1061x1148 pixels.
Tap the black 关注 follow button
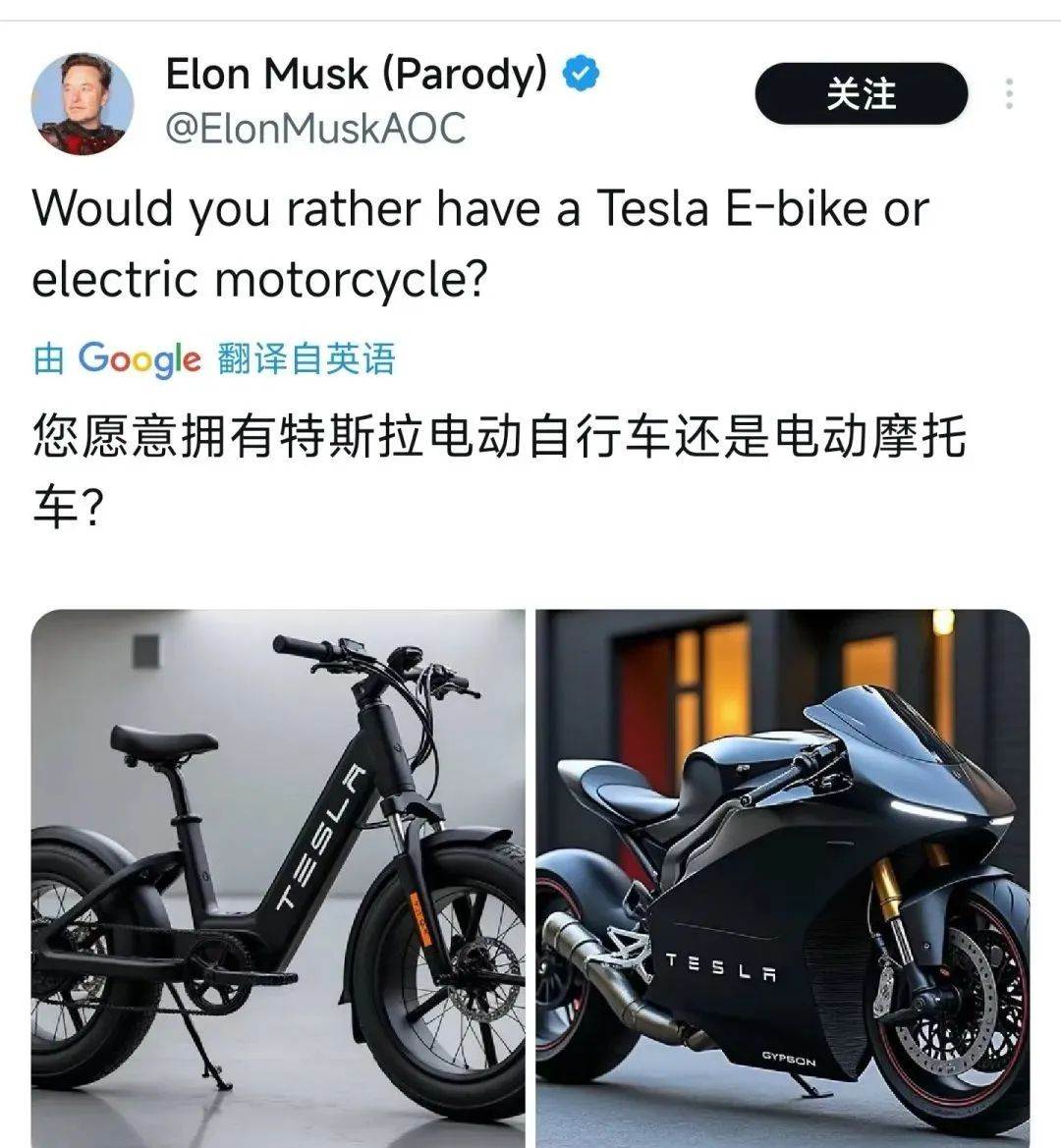pos(862,93)
